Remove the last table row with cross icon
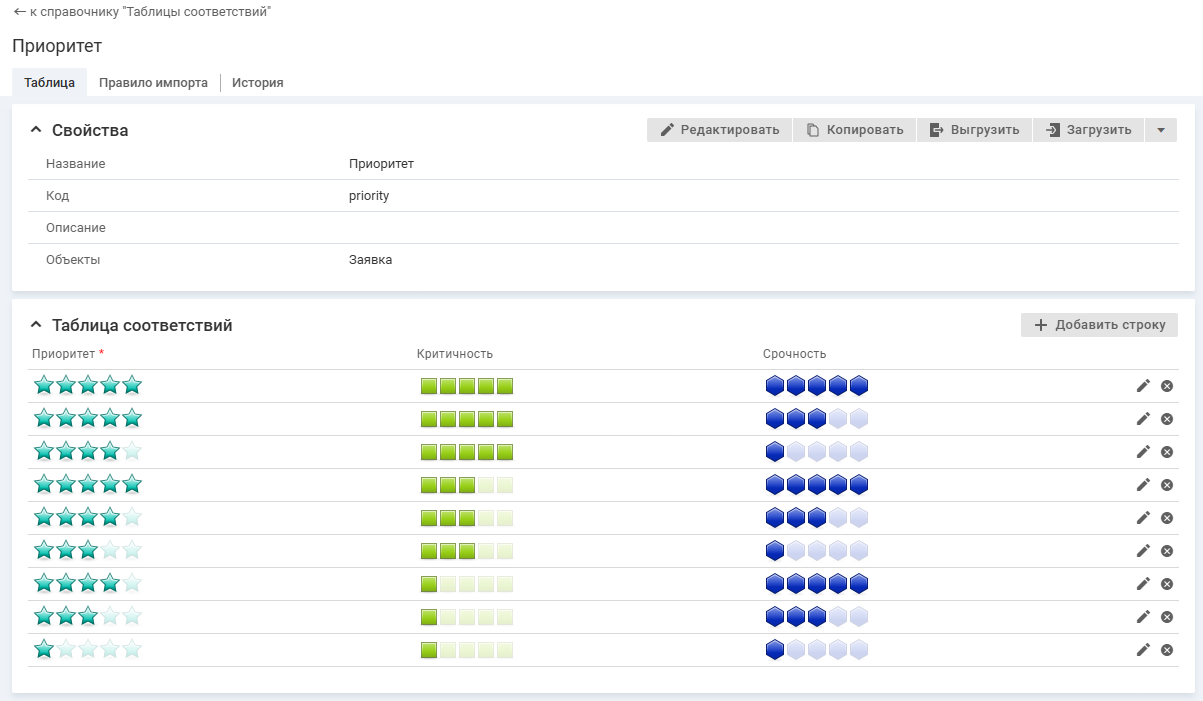1203x701 pixels. pyautogui.click(x=1166, y=650)
